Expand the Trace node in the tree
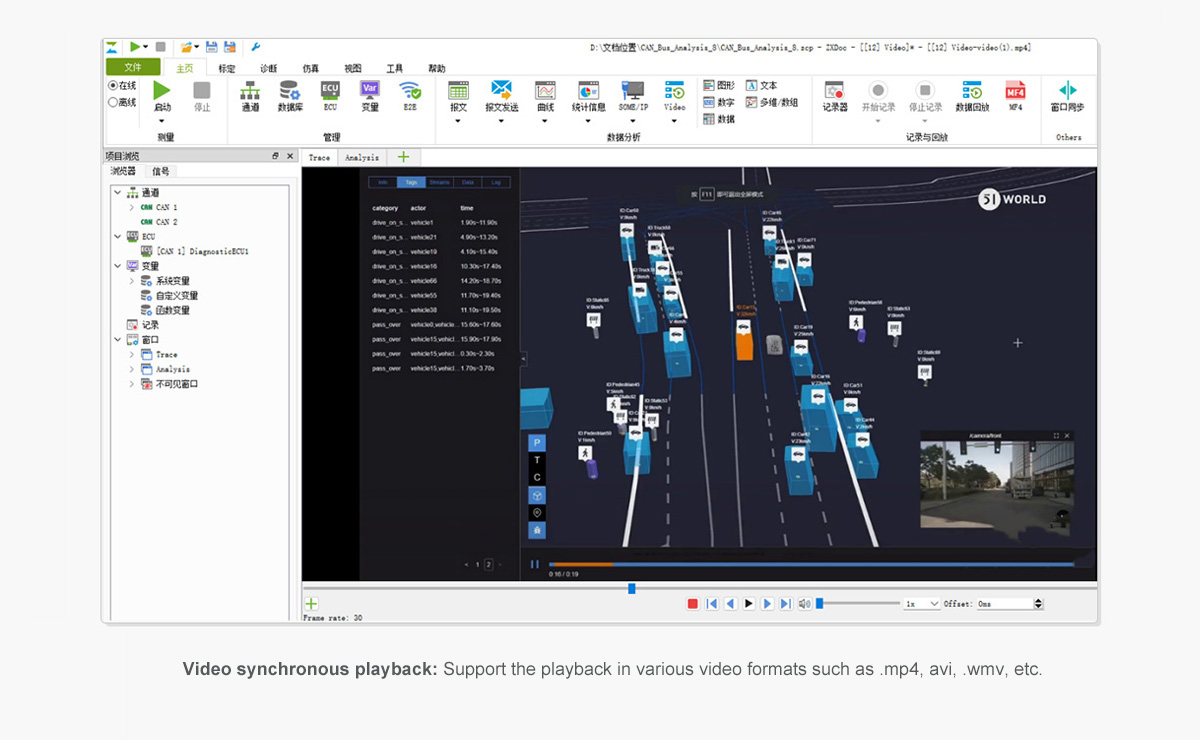1200x740 pixels. 132,355
